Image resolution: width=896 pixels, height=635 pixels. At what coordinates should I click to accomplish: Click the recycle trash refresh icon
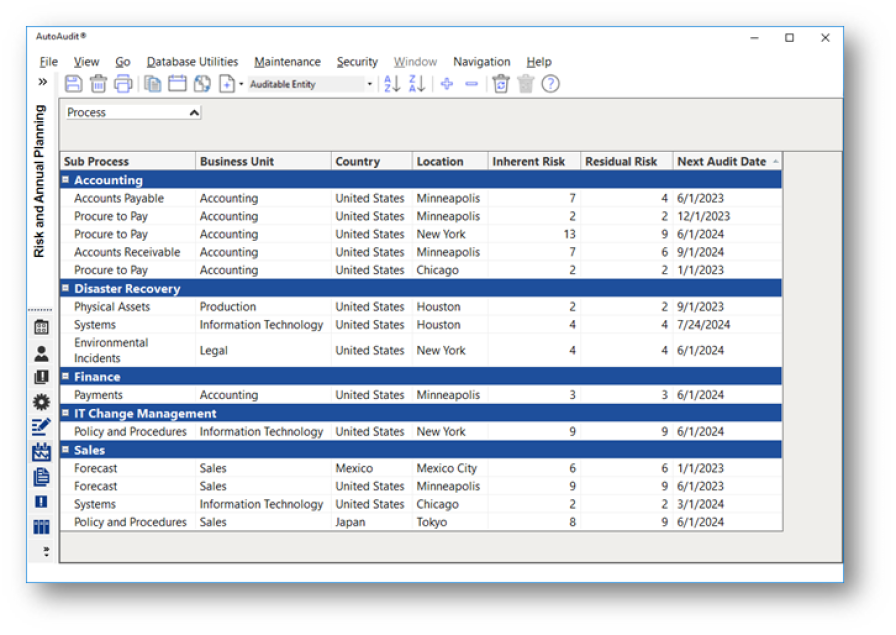[x=501, y=84]
